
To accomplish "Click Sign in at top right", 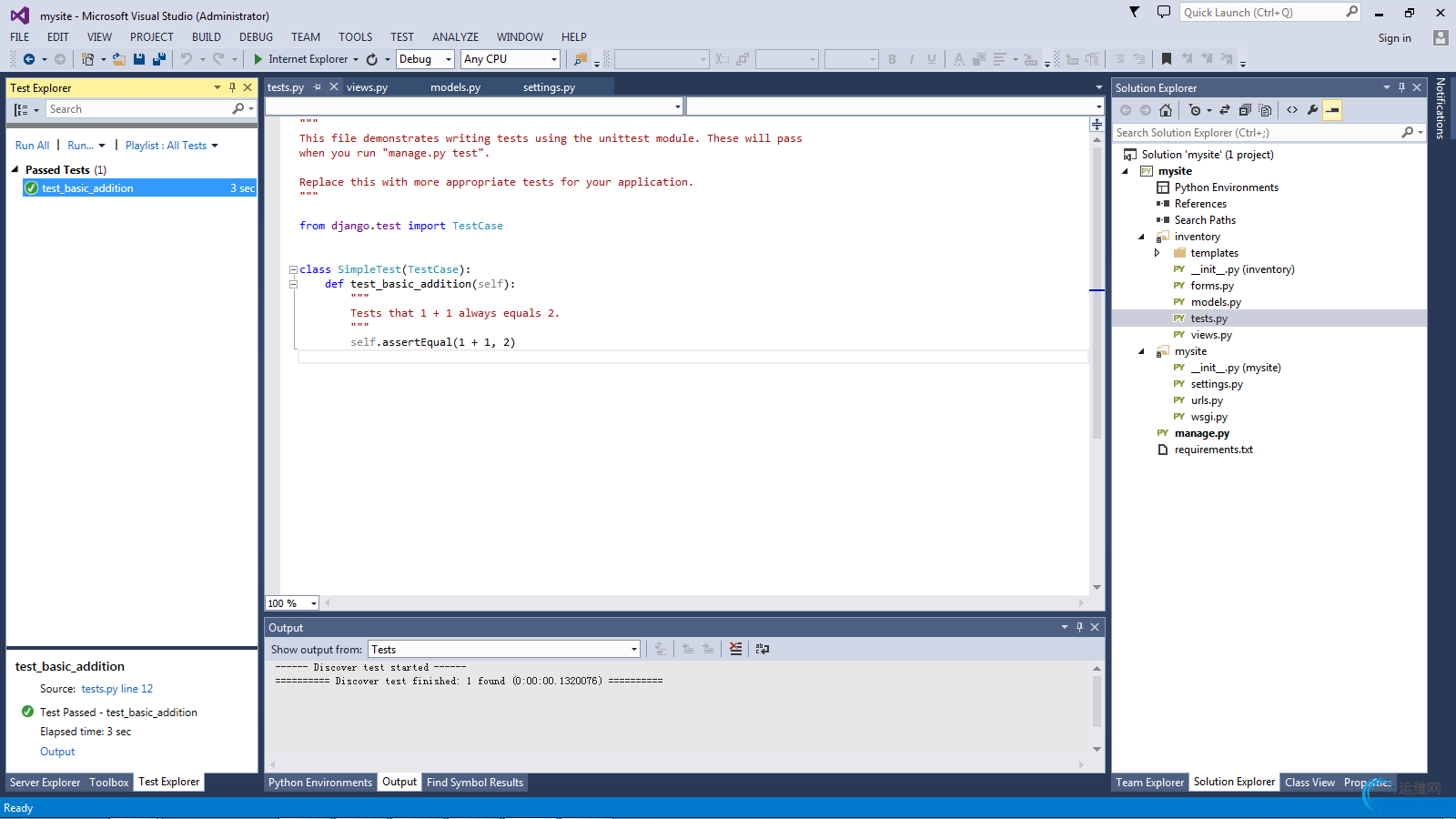I will 1394,38.
